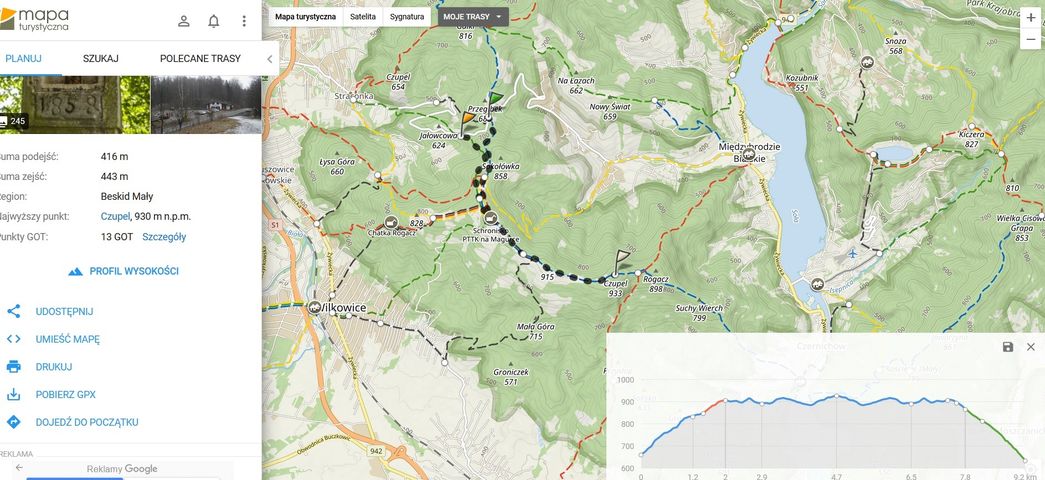The width and height of the screenshot is (1045, 480).
Task: Click the share icon beside UDOSTĘPNIJ
Action: (x=14, y=311)
